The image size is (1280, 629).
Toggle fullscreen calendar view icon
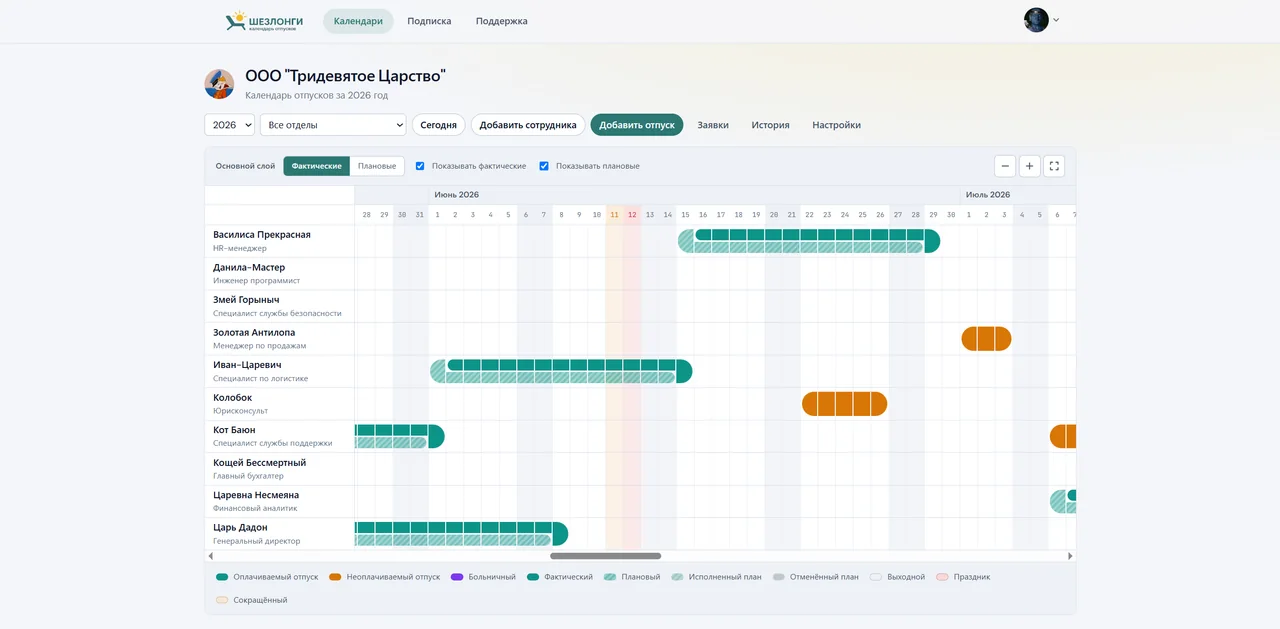[x=1054, y=166]
